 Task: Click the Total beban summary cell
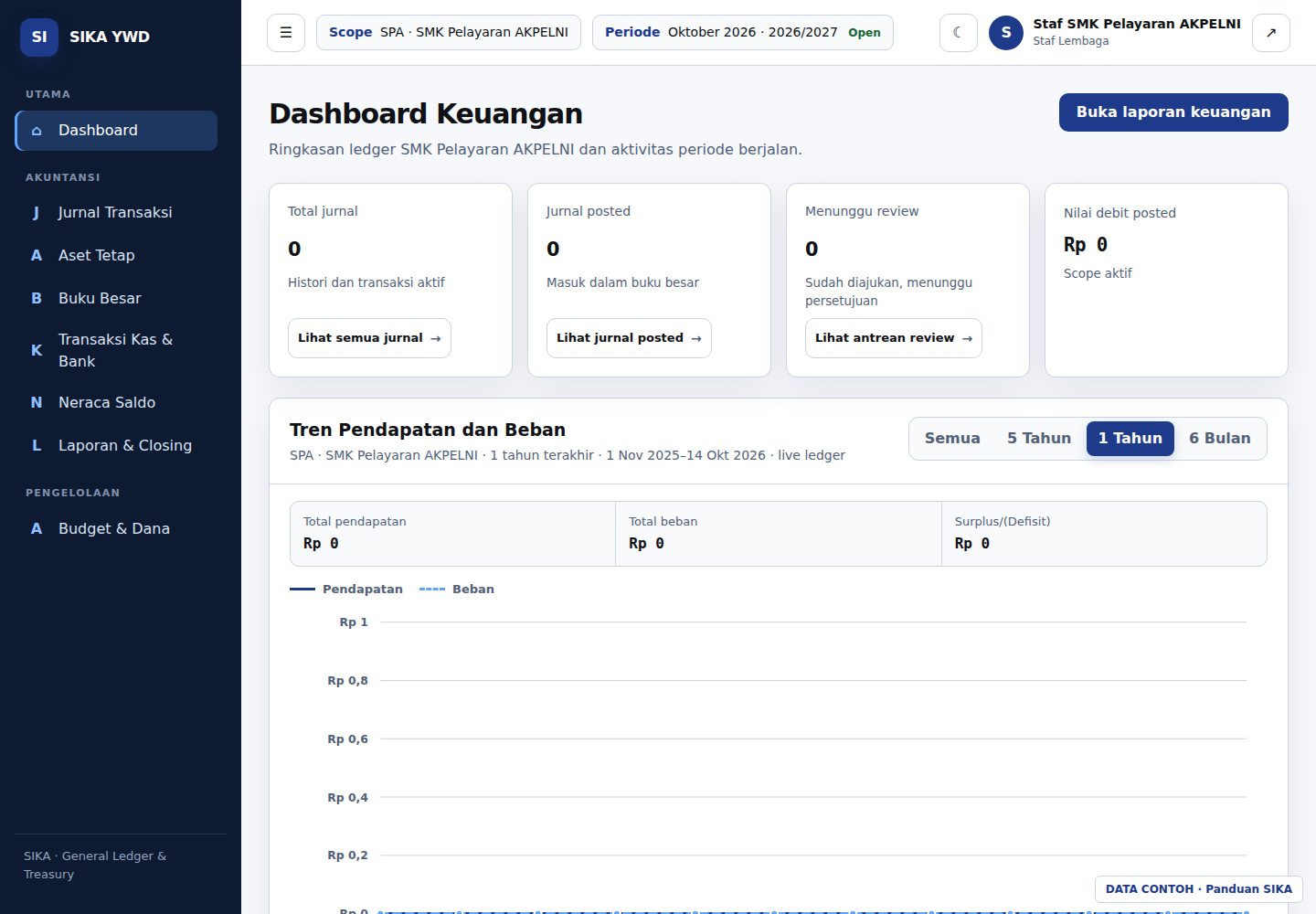(779, 534)
